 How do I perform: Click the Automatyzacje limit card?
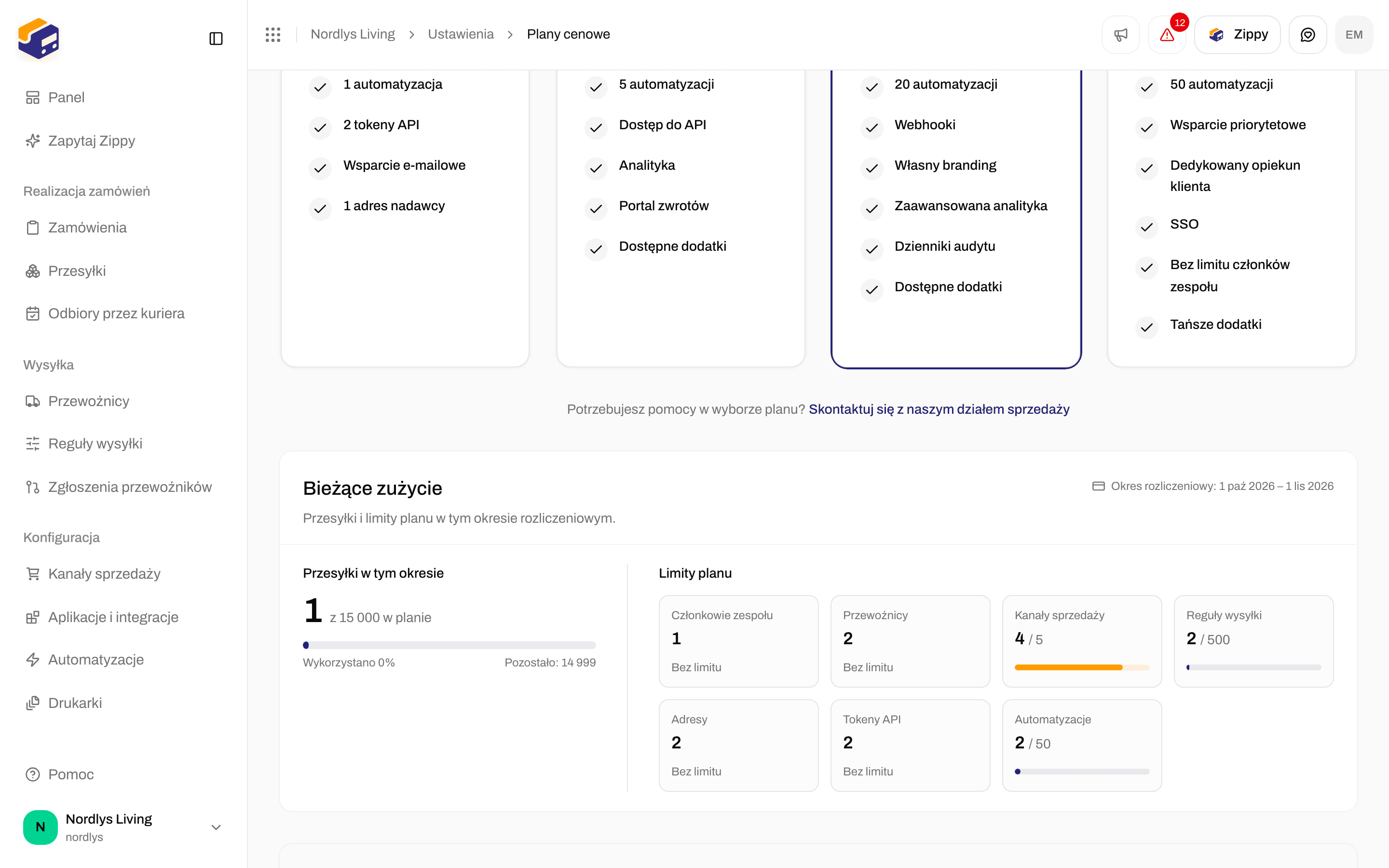[1082, 745]
